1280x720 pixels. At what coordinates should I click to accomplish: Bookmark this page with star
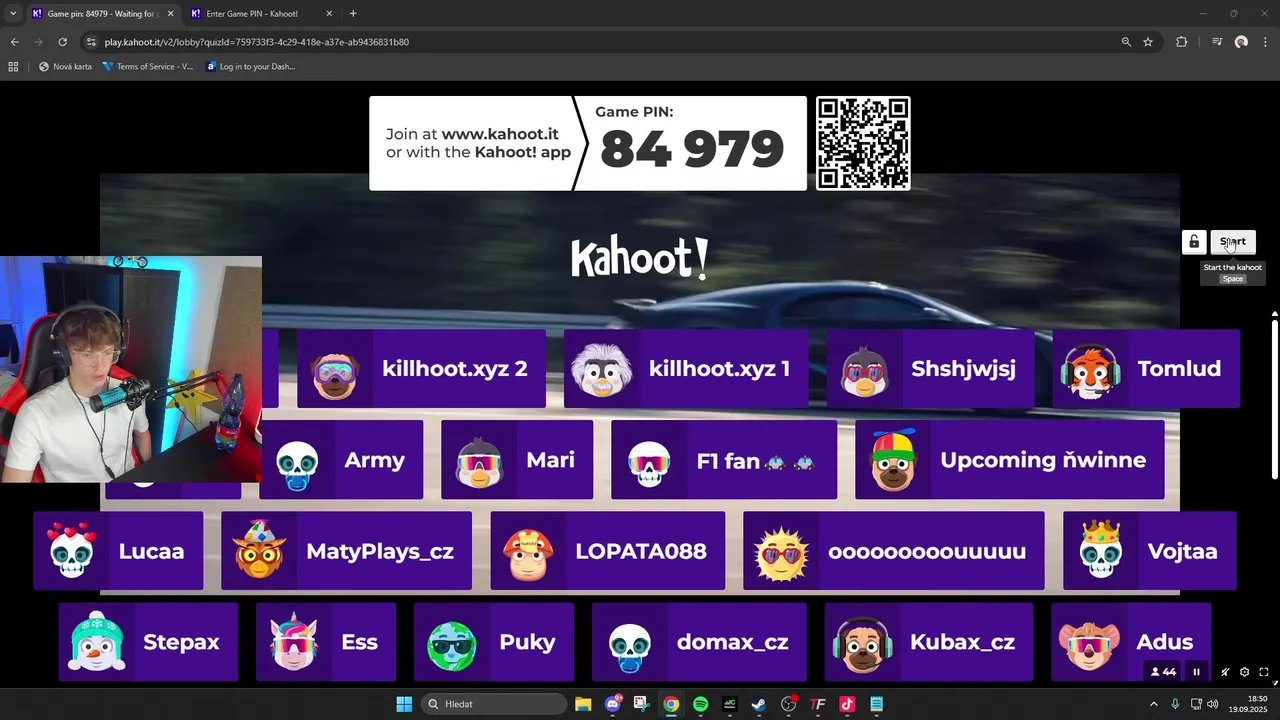[x=1148, y=42]
